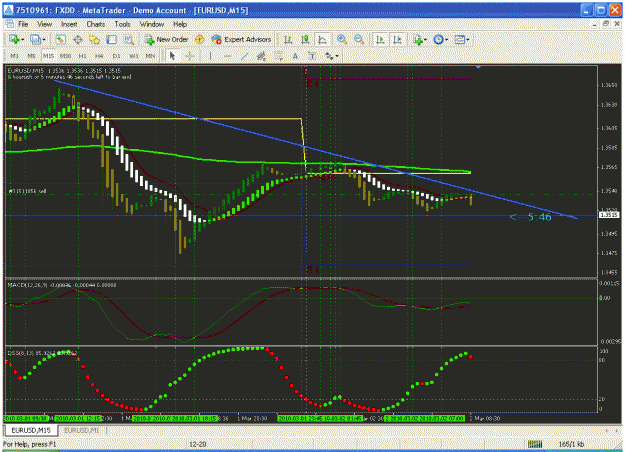This screenshot has width=625, height=452.
Task: Select the Horizontal Line drawing tool
Action: (x=228, y=56)
